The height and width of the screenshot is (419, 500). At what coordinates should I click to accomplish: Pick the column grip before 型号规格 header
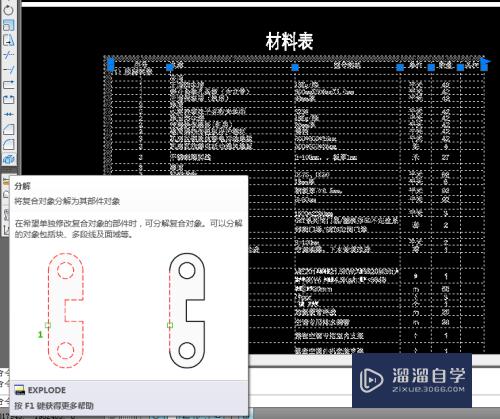[x=295, y=68]
